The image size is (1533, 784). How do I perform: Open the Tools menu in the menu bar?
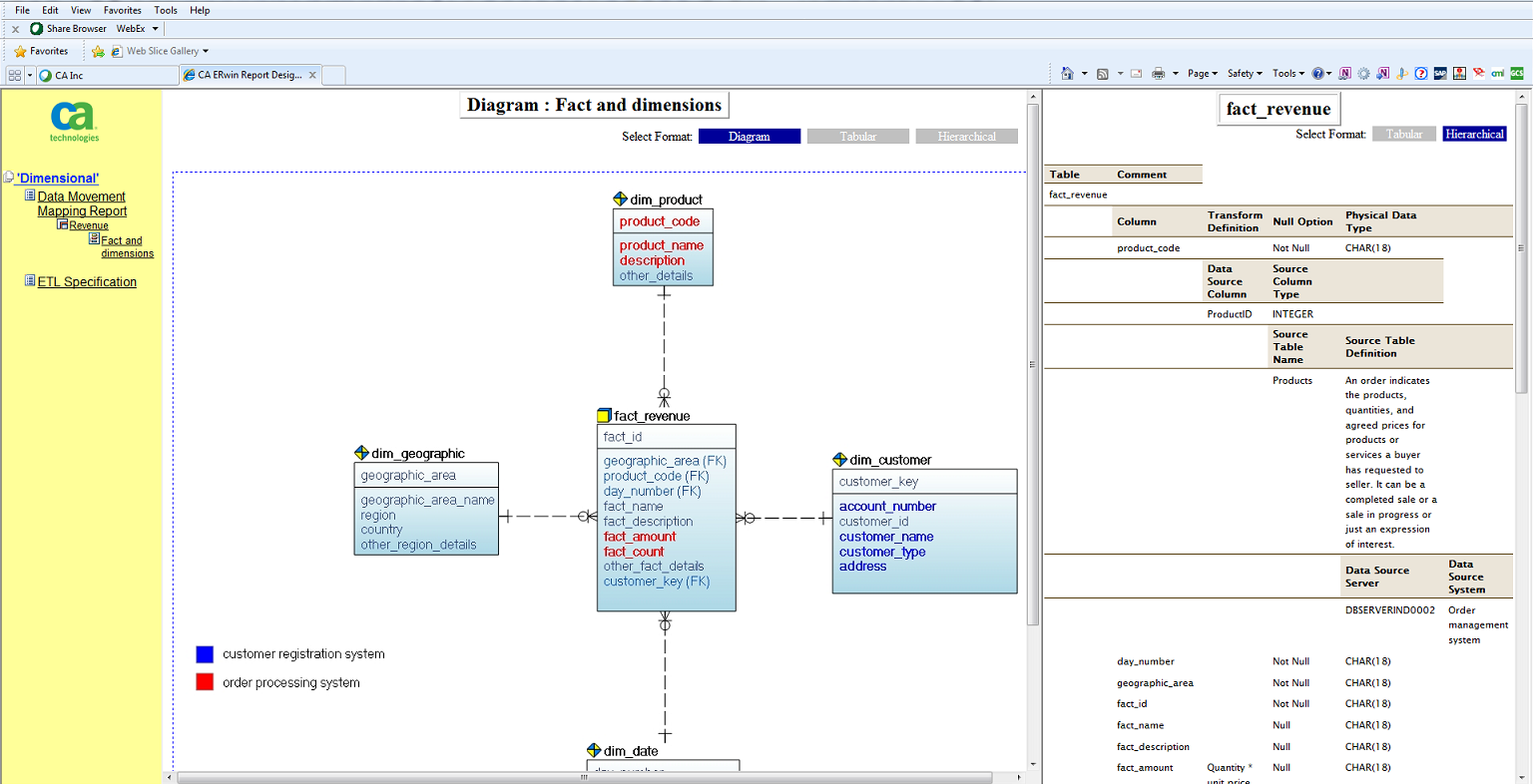[x=166, y=10]
